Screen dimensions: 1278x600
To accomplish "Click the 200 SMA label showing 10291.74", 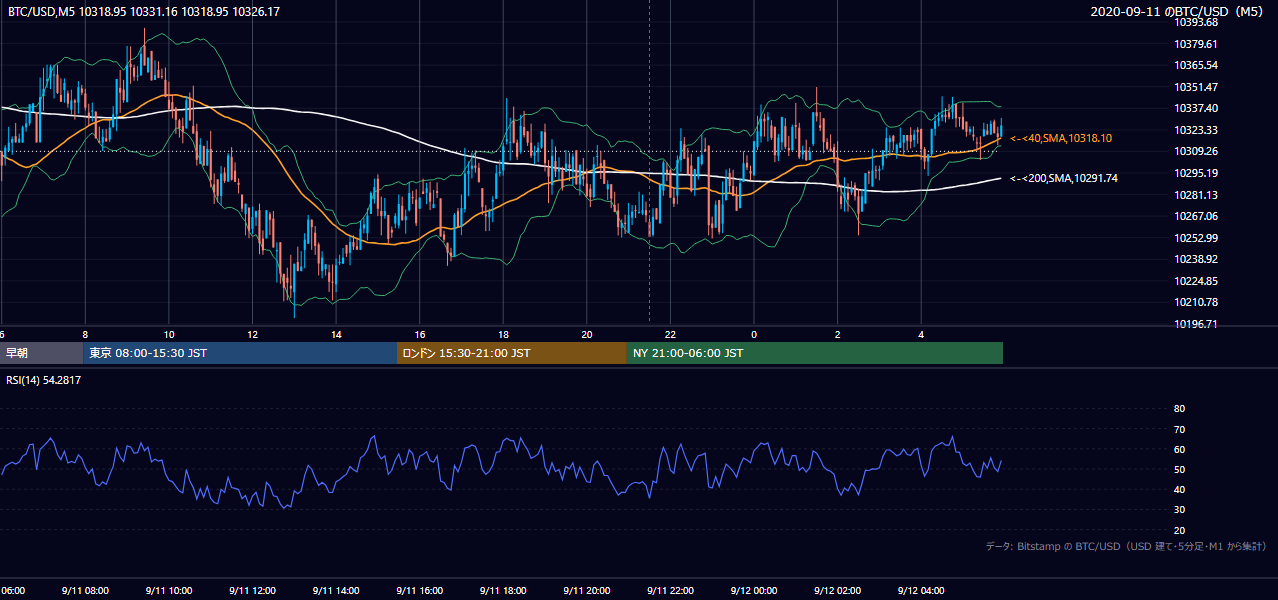I will (x=1064, y=178).
